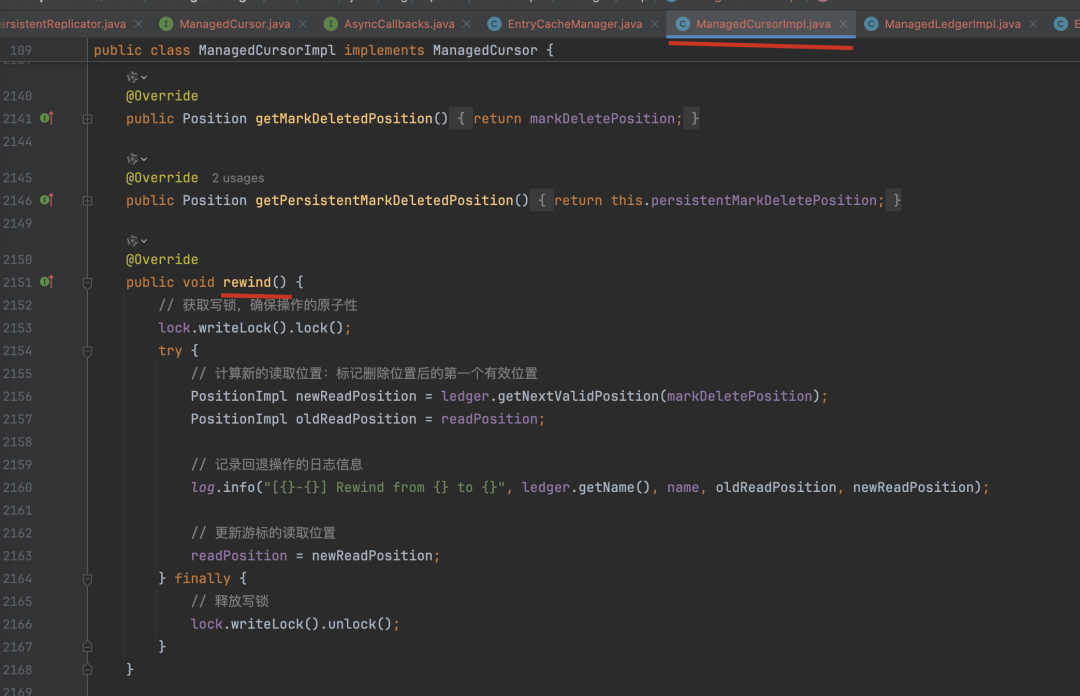Close the ManagedCursorImpl.java tab

pyautogui.click(x=843, y=24)
